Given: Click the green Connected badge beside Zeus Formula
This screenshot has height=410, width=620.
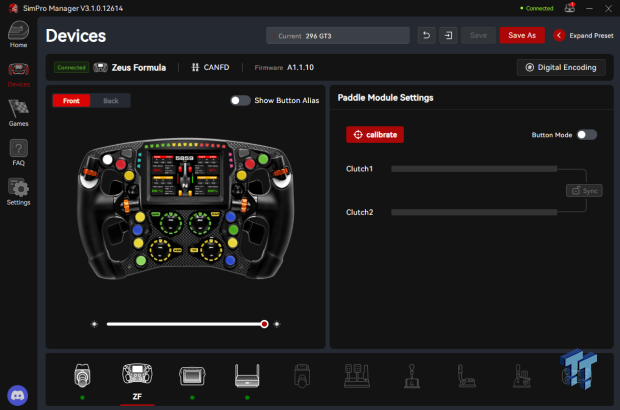Looking at the screenshot, I should tap(71, 68).
